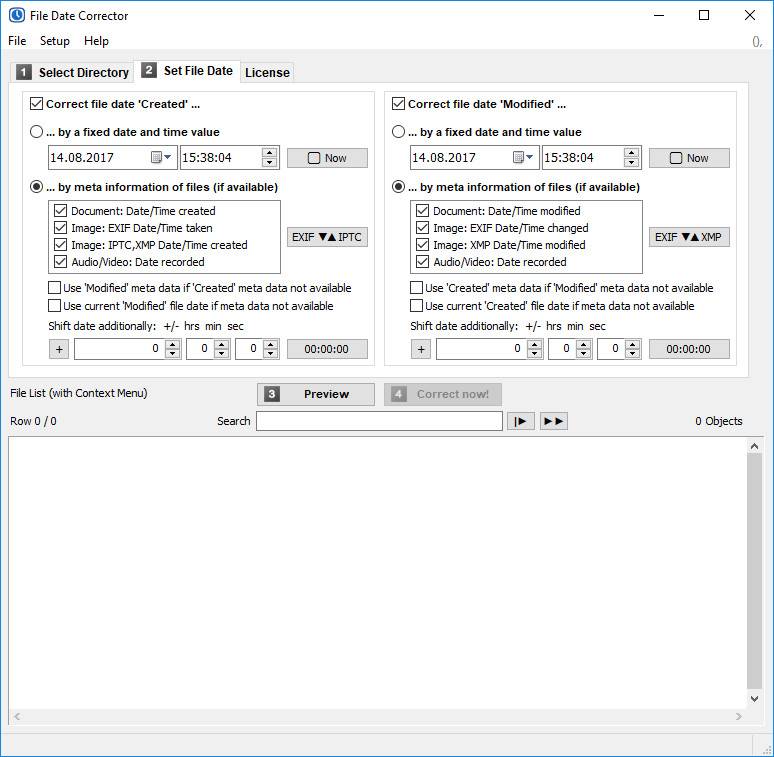The height and width of the screenshot is (757, 774).
Task: Select fixed date and time for Modified
Action: pyautogui.click(x=398, y=132)
